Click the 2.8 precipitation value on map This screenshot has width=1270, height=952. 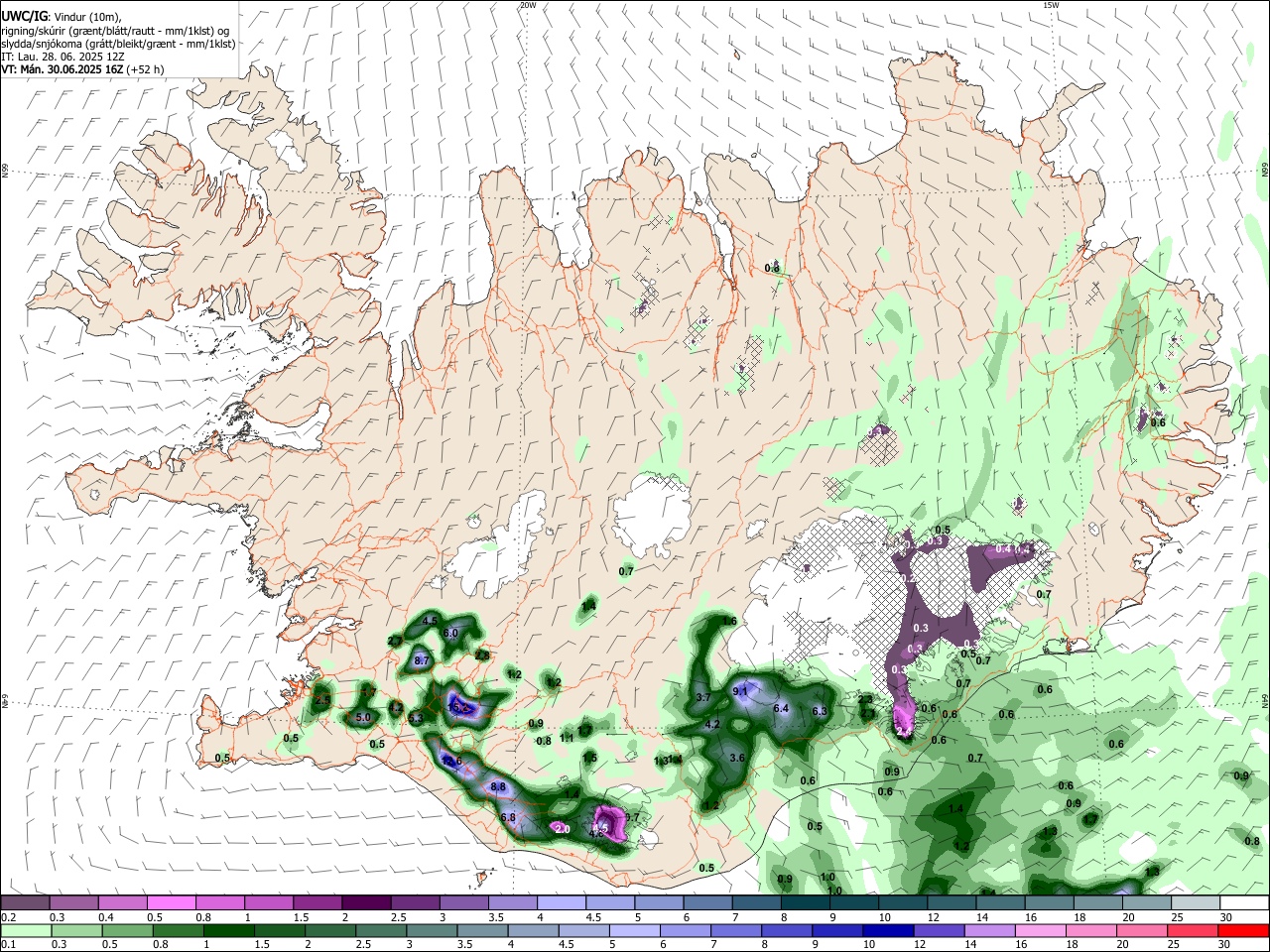[x=482, y=655]
